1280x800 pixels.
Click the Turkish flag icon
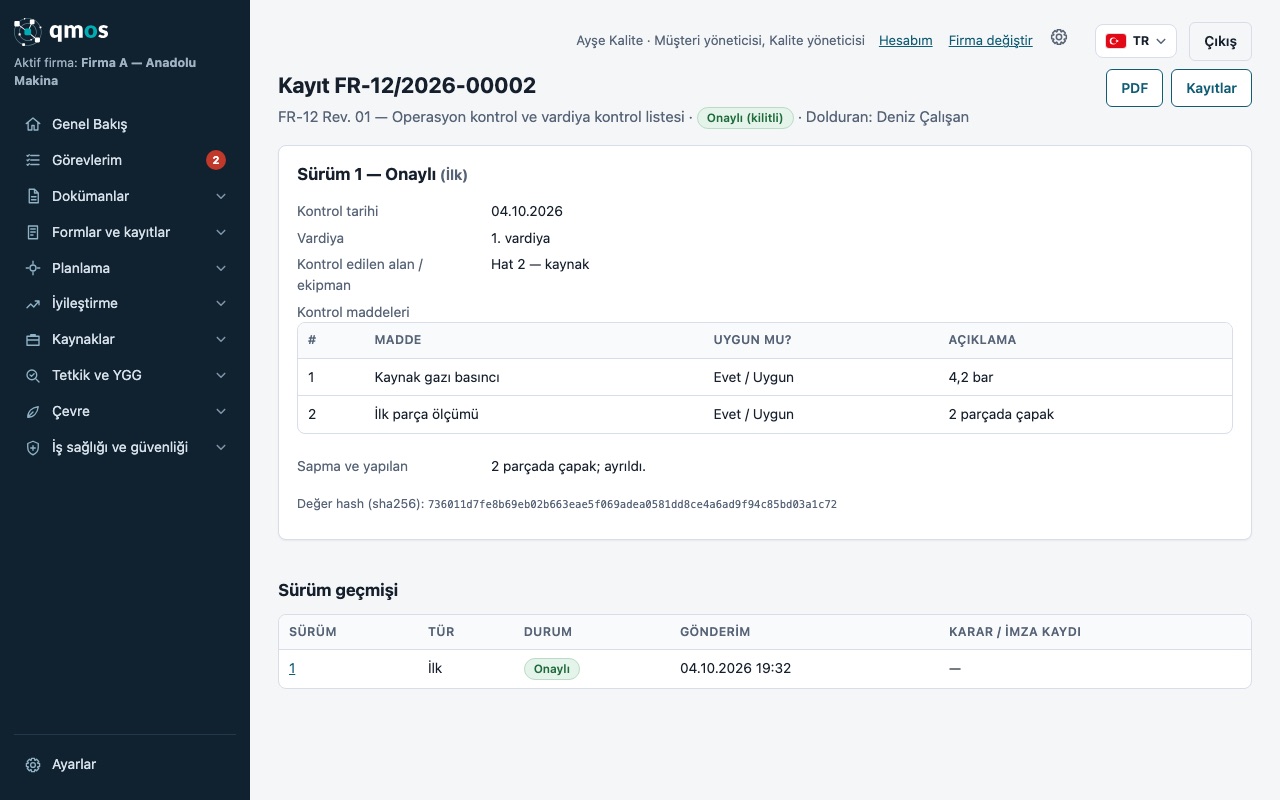coord(1116,41)
